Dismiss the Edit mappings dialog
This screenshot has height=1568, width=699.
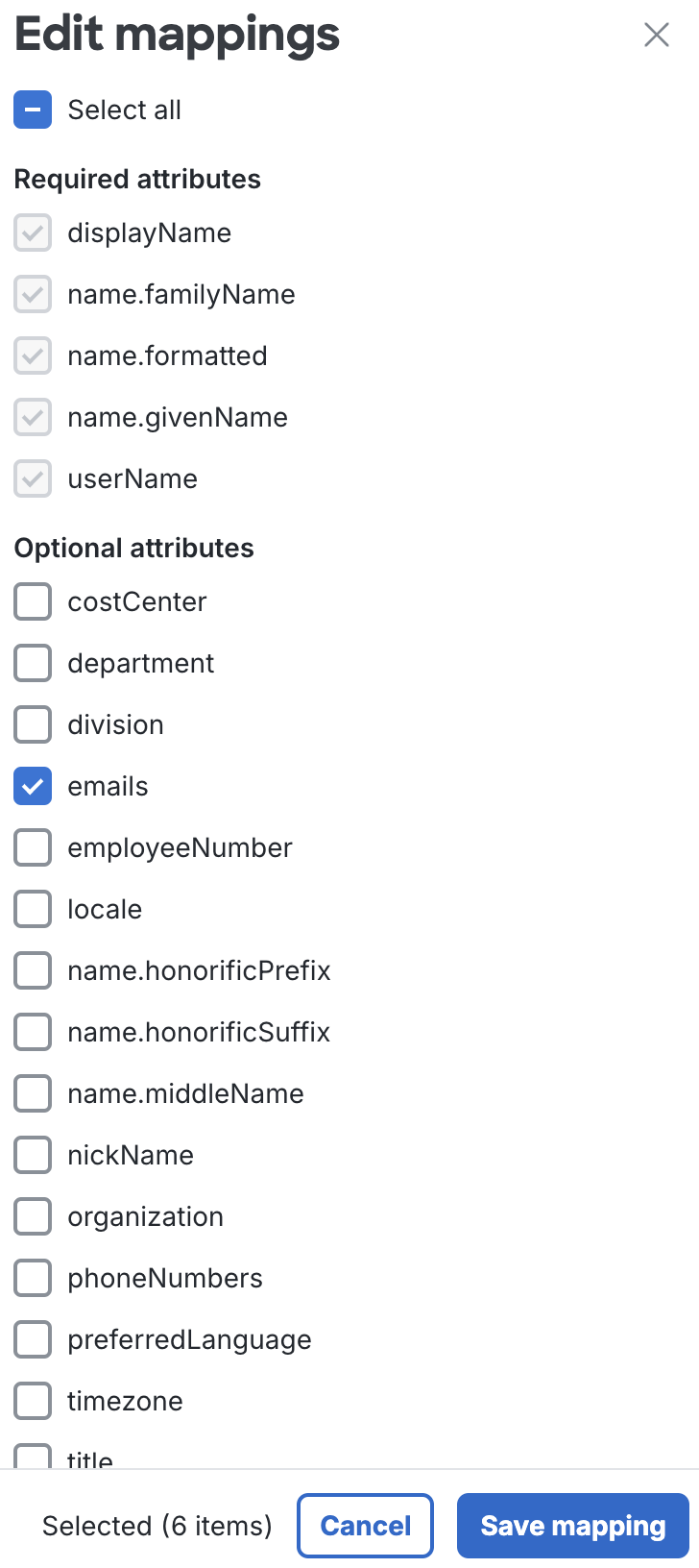(x=657, y=35)
